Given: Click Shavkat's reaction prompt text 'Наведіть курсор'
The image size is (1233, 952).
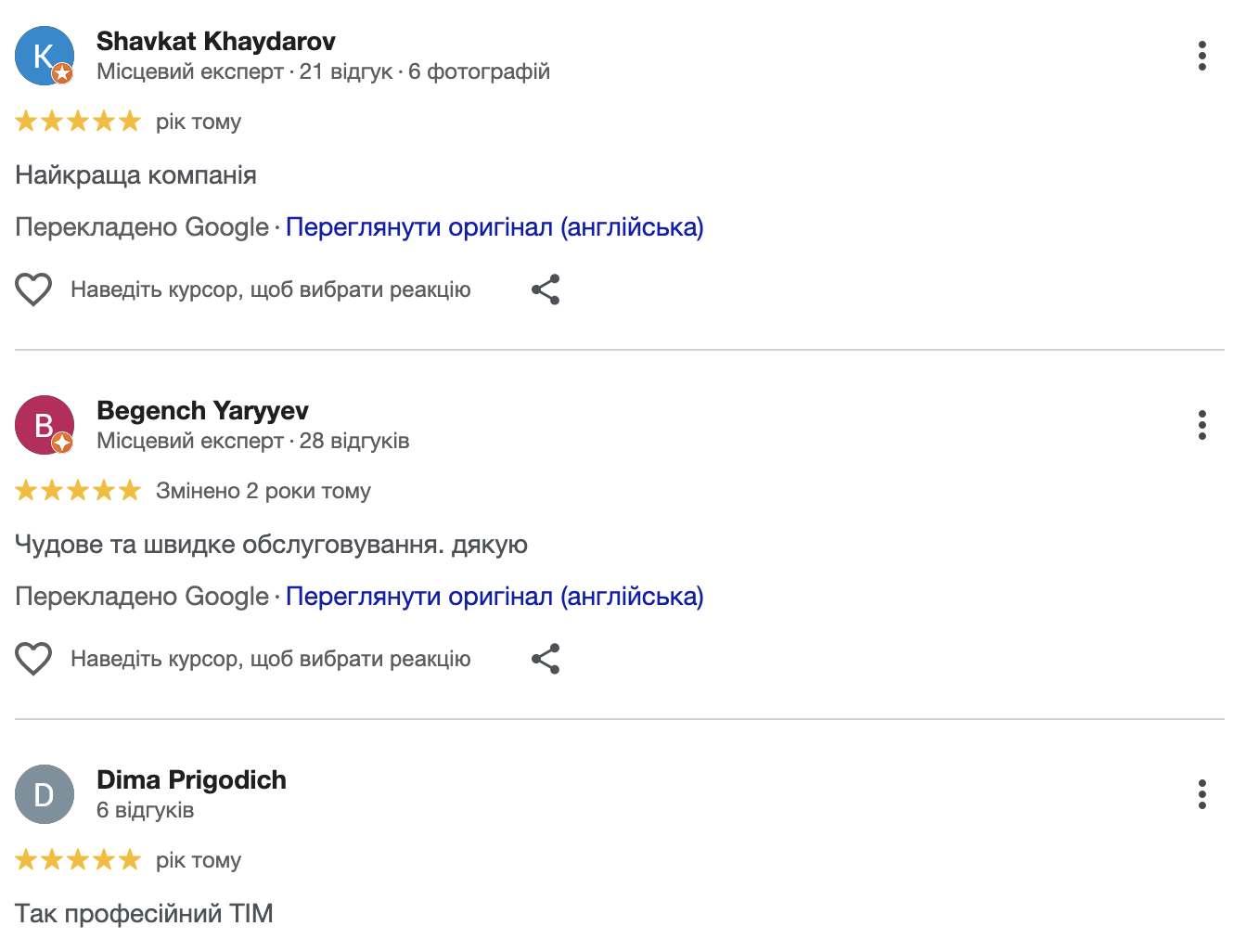Looking at the screenshot, I should (x=270, y=289).
